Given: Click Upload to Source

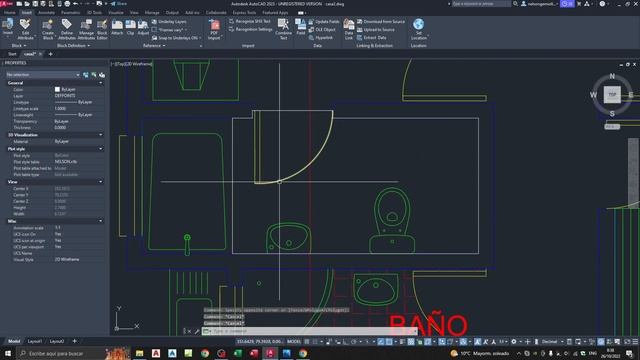Looking at the screenshot, I should point(376,29).
